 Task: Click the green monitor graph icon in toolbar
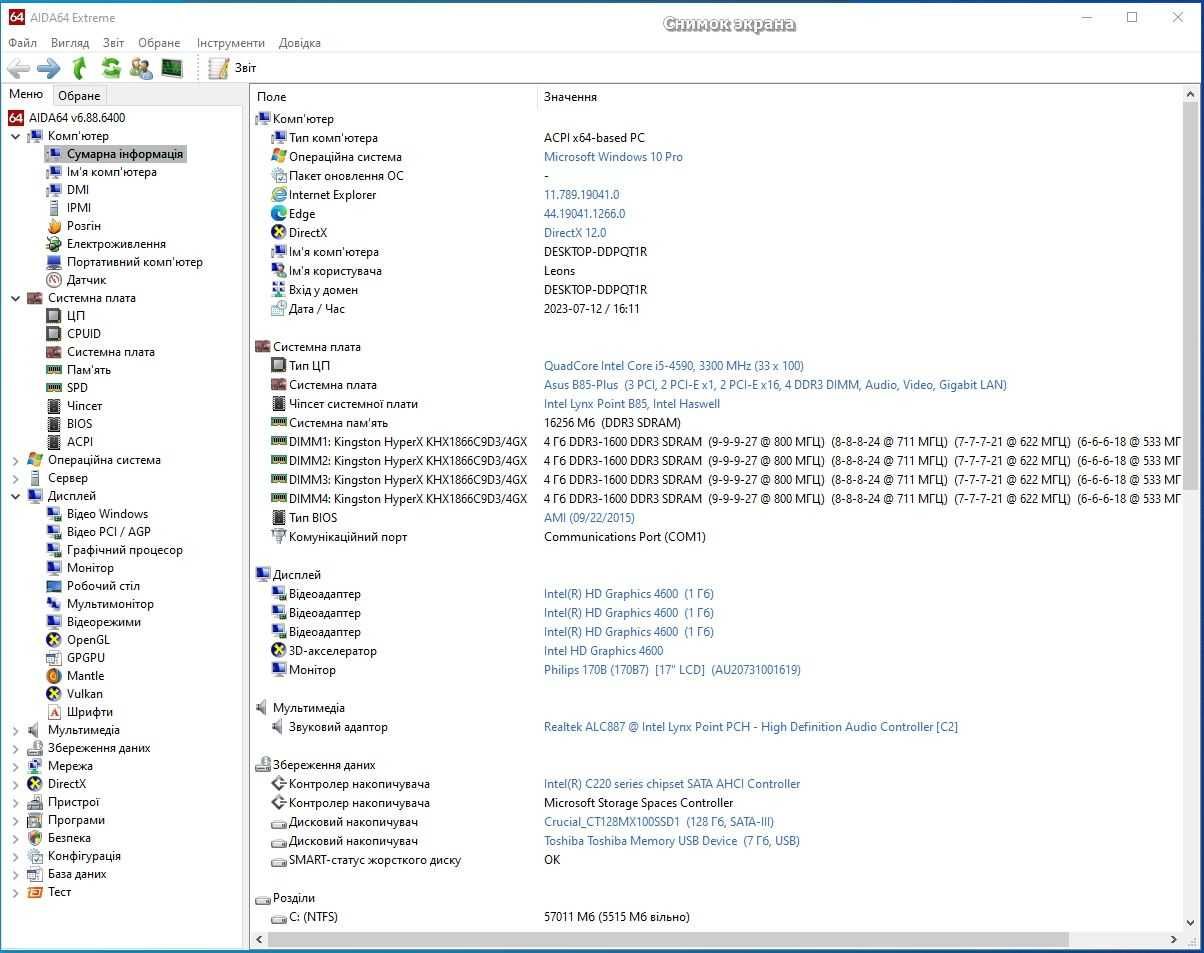click(172, 68)
